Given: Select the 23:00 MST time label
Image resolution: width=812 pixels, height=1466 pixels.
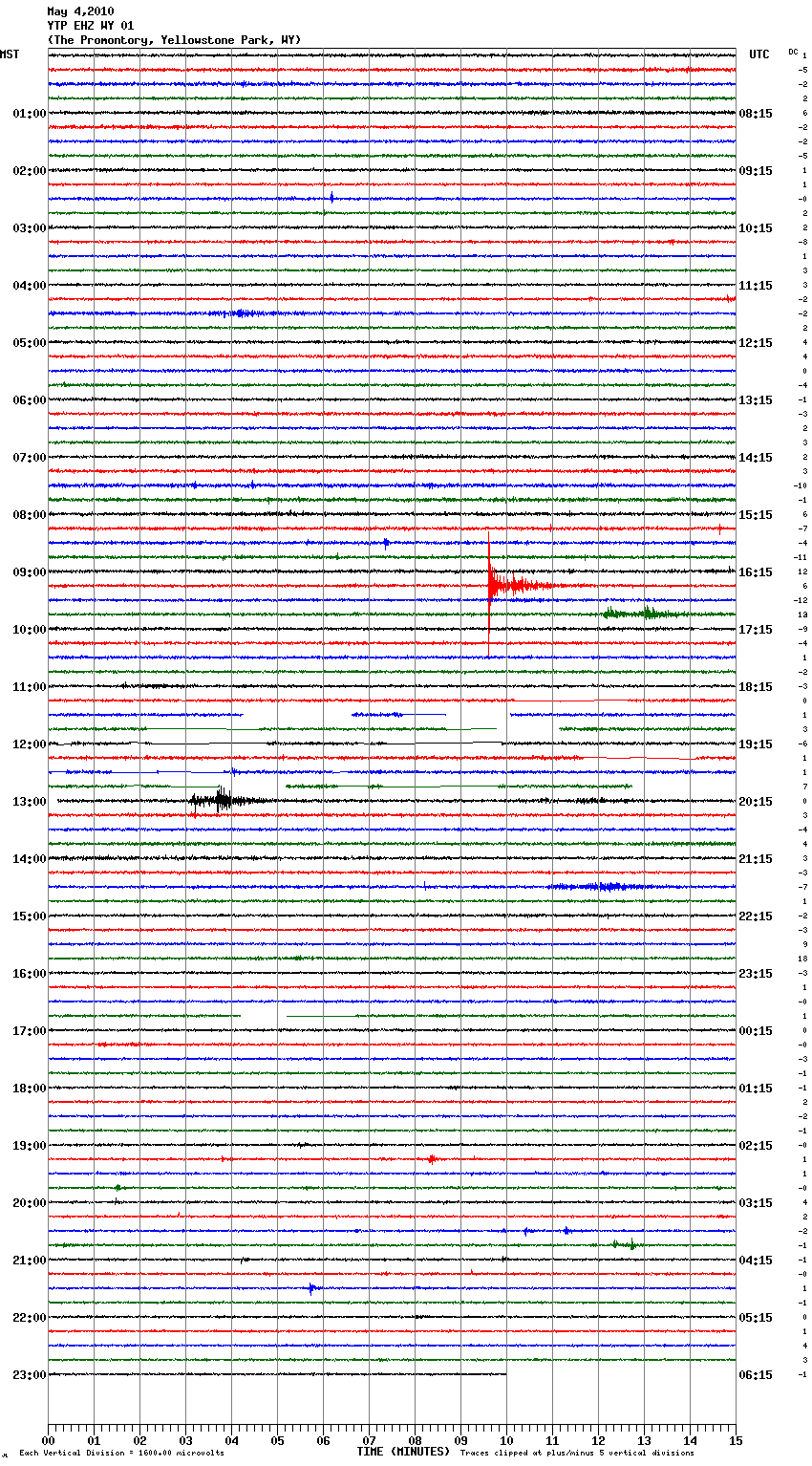Looking at the screenshot, I should (x=30, y=1375).
